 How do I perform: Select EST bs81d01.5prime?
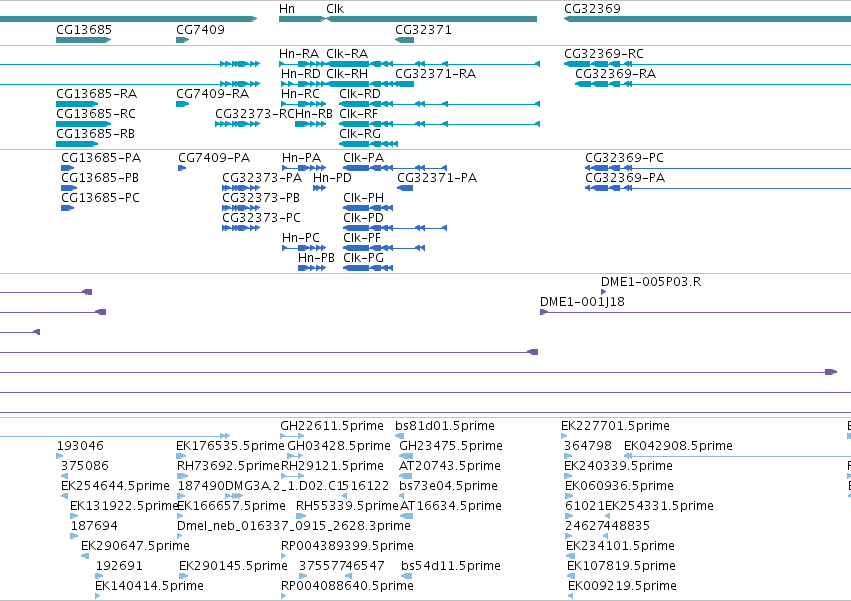coord(445,426)
